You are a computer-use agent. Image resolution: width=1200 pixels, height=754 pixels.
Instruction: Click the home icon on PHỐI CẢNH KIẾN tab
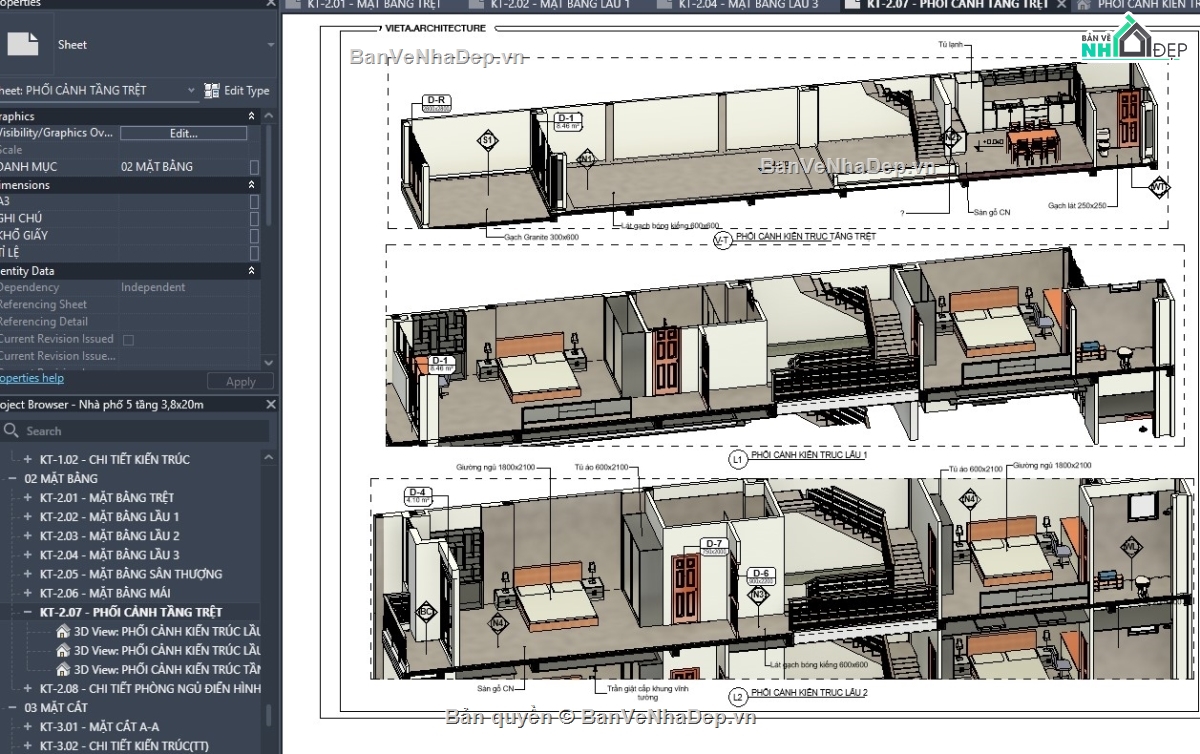(1083, 5)
